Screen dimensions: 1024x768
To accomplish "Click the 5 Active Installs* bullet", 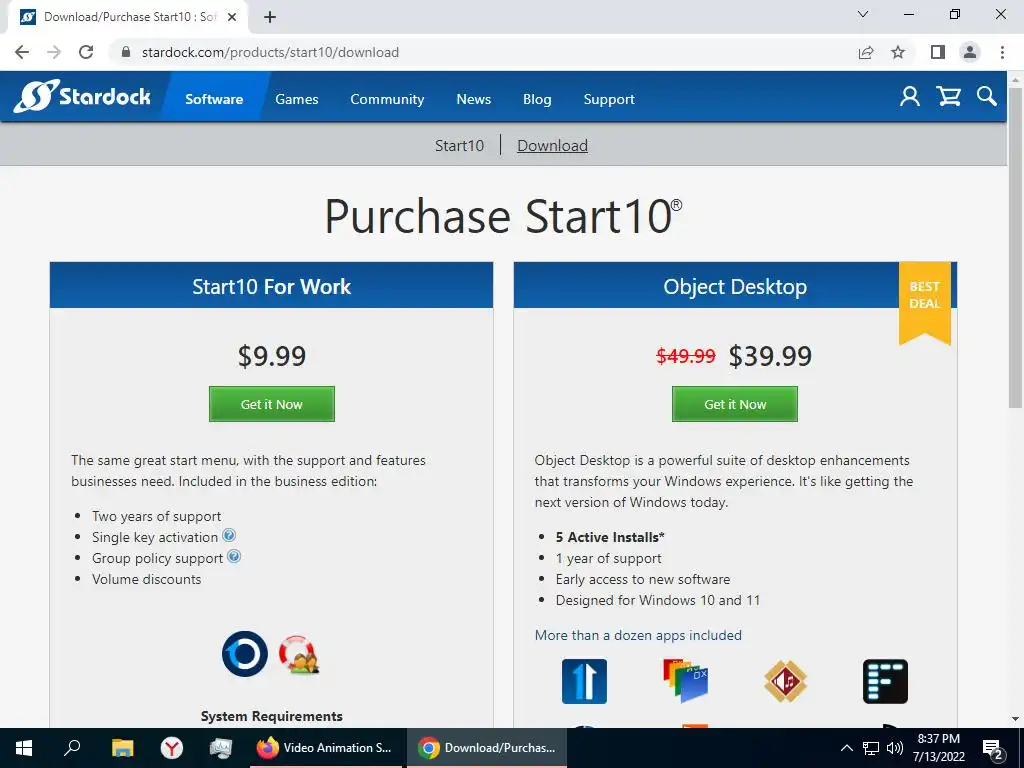I will [610, 537].
